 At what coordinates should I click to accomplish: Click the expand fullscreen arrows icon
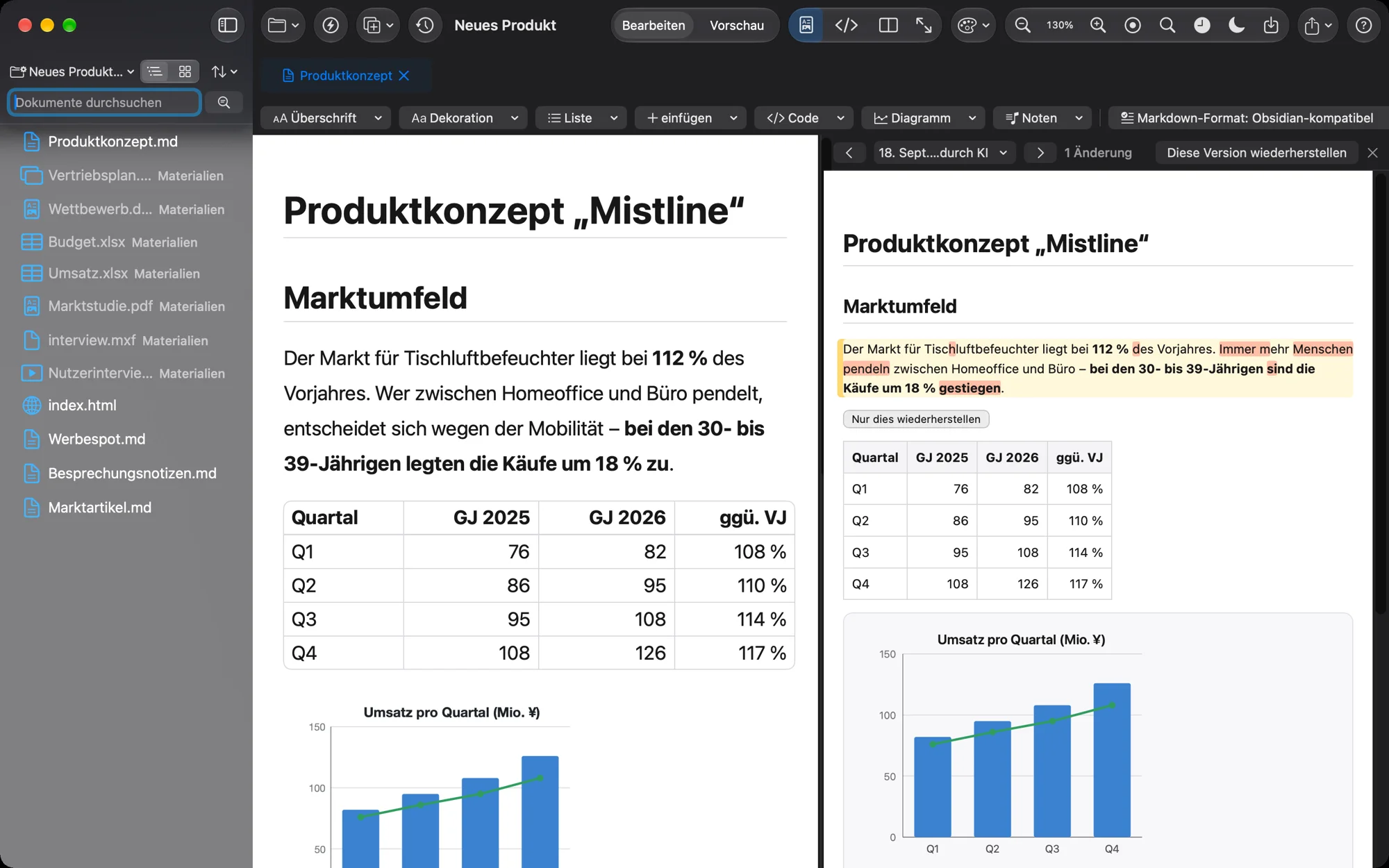[x=924, y=26]
